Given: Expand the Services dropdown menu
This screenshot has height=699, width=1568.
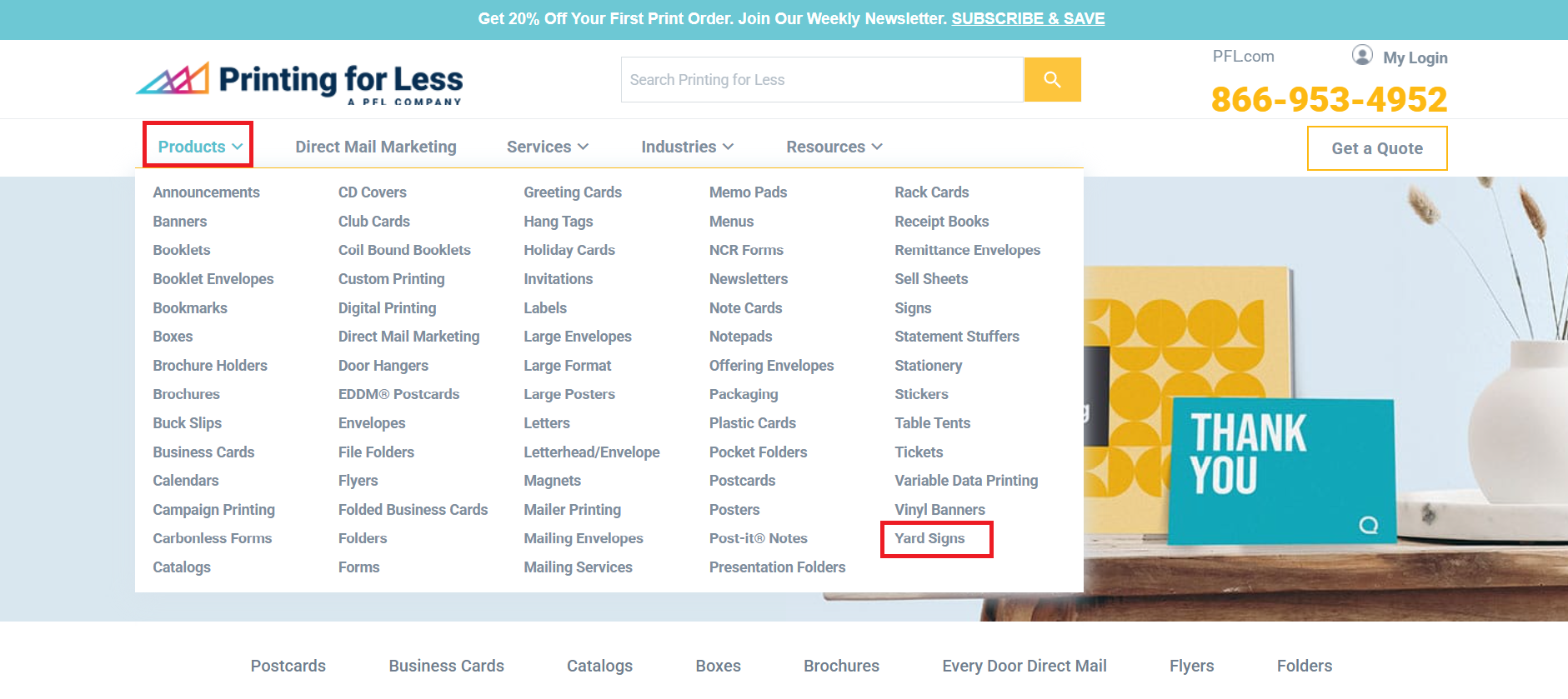Looking at the screenshot, I should [548, 147].
